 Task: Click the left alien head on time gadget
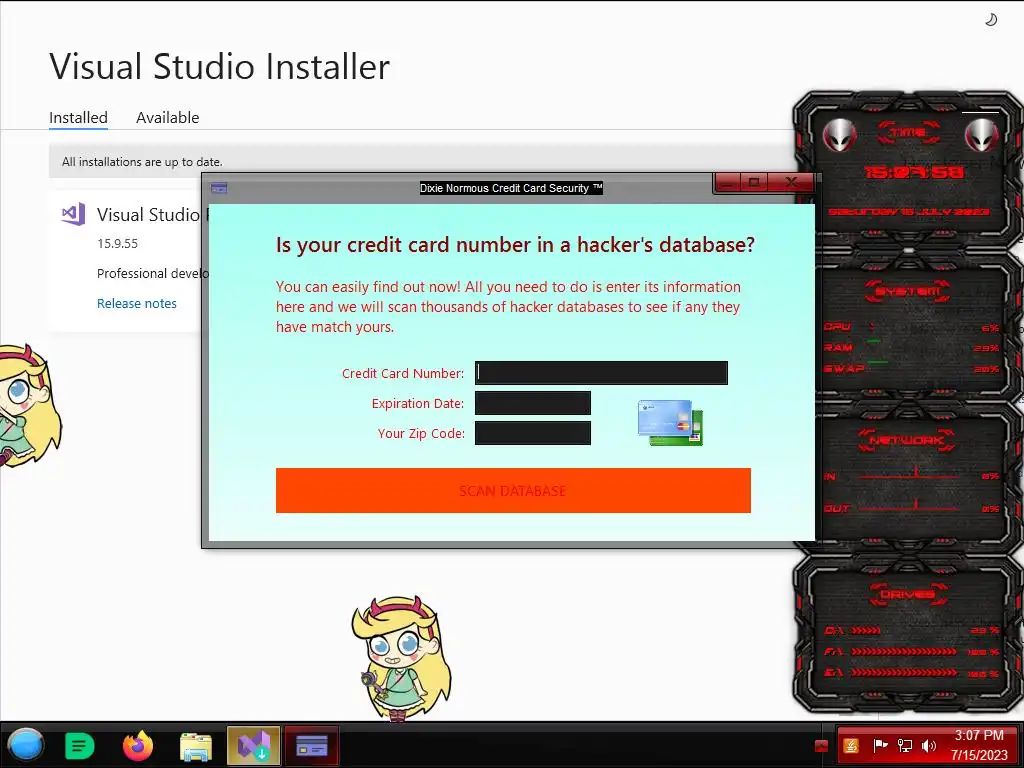[x=839, y=136]
